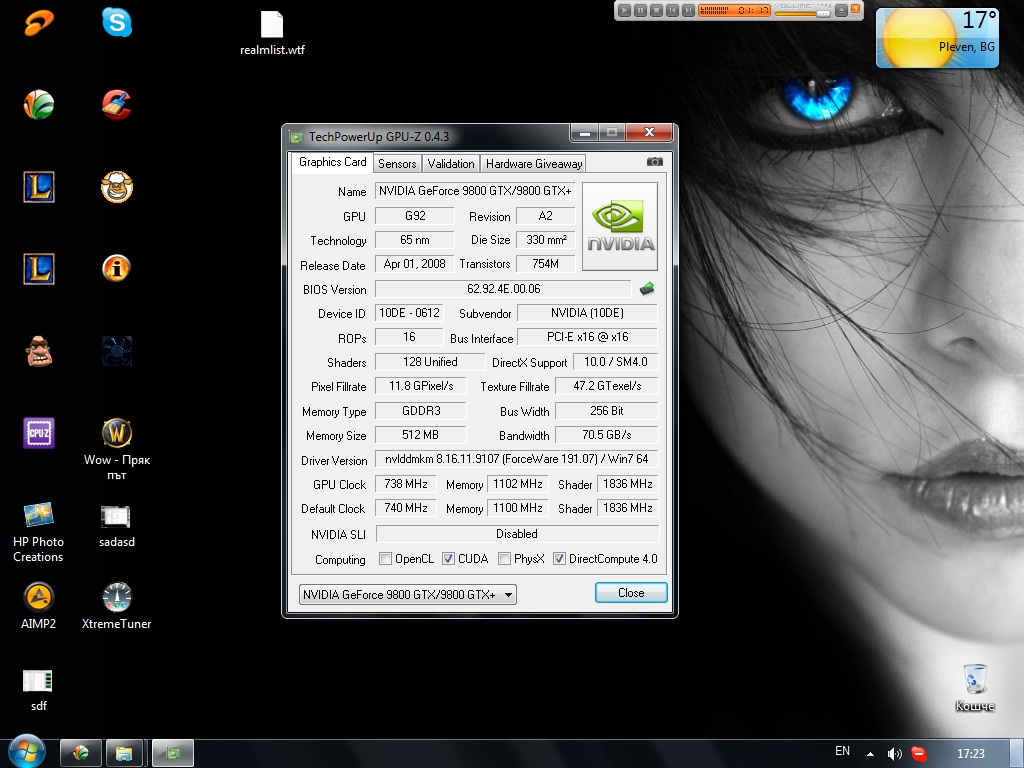1024x768 pixels.
Task: Select the realmlist.wtf file icon
Action: (272, 33)
